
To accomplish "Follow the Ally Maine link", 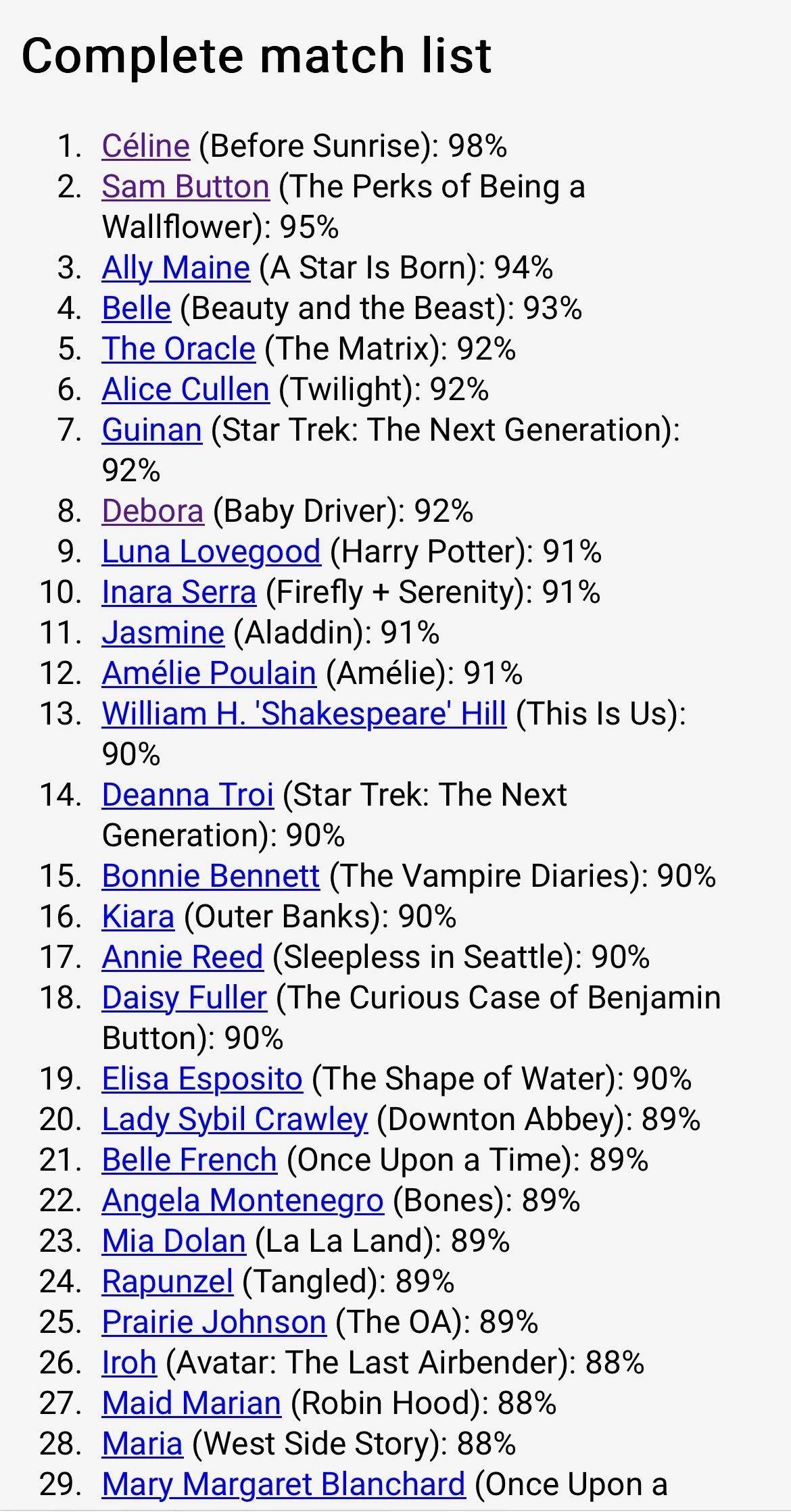I will tap(176, 268).
